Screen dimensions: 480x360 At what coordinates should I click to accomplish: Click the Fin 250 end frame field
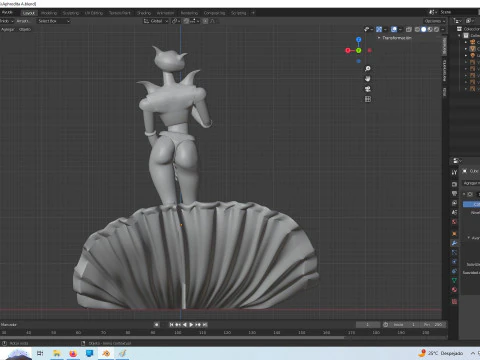pos(433,324)
